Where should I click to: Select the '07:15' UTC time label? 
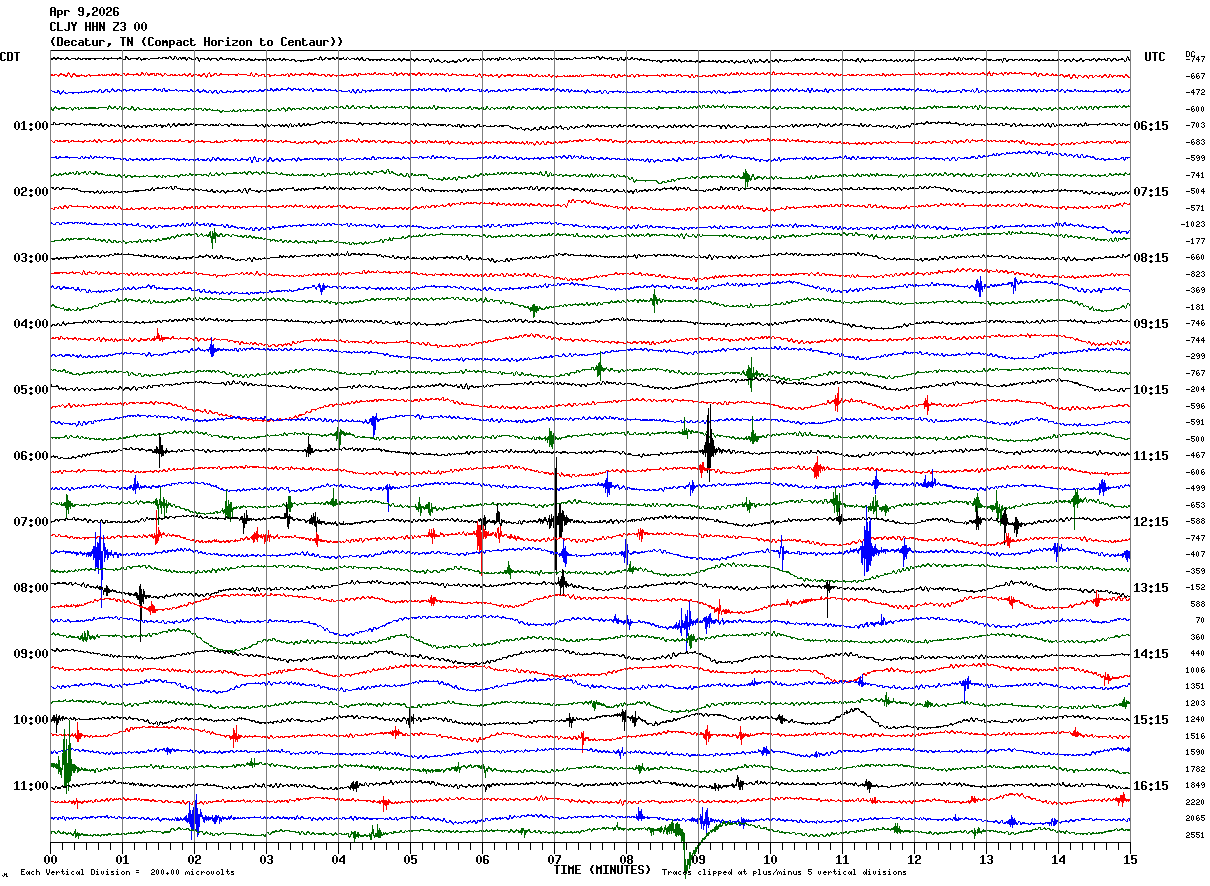[x=1151, y=192]
